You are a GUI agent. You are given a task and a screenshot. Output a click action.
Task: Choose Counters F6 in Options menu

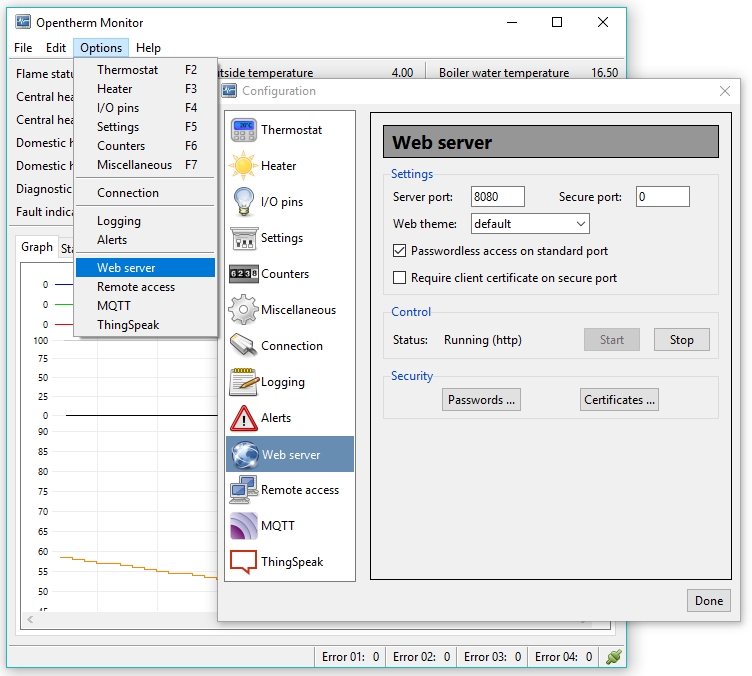pos(145,146)
